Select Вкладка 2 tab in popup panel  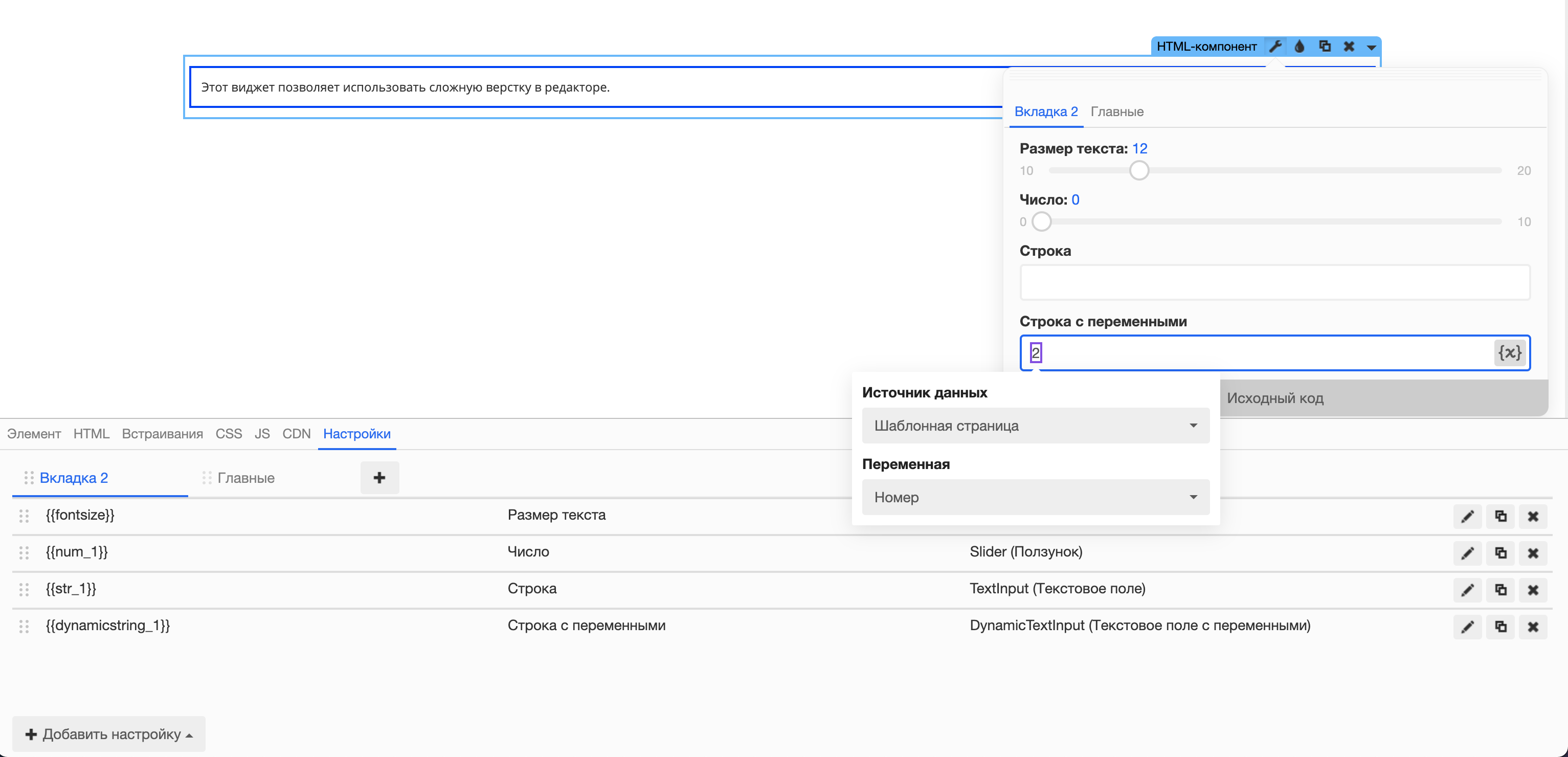1046,112
